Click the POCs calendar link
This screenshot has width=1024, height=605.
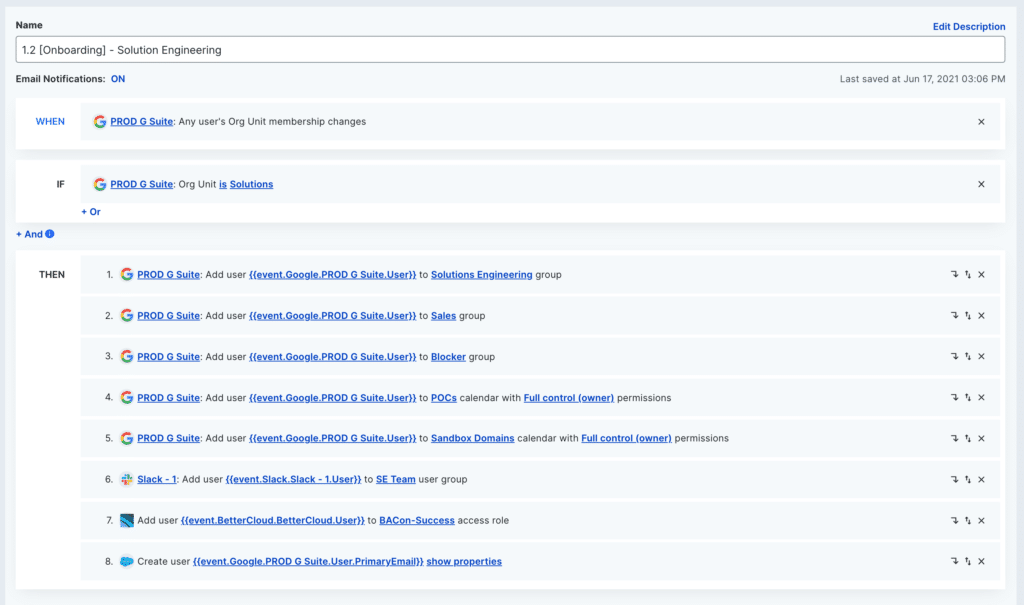[x=443, y=398]
